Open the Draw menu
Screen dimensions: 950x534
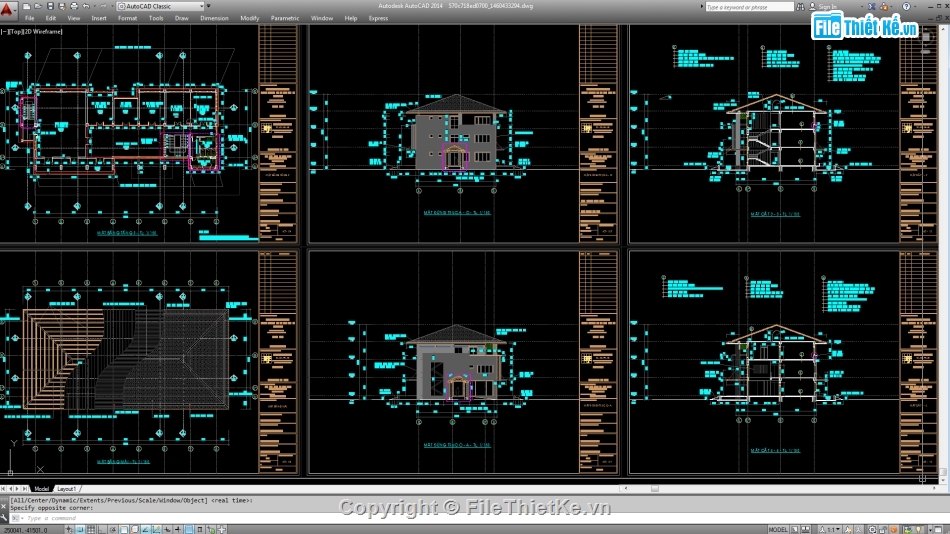click(x=181, y=18)
